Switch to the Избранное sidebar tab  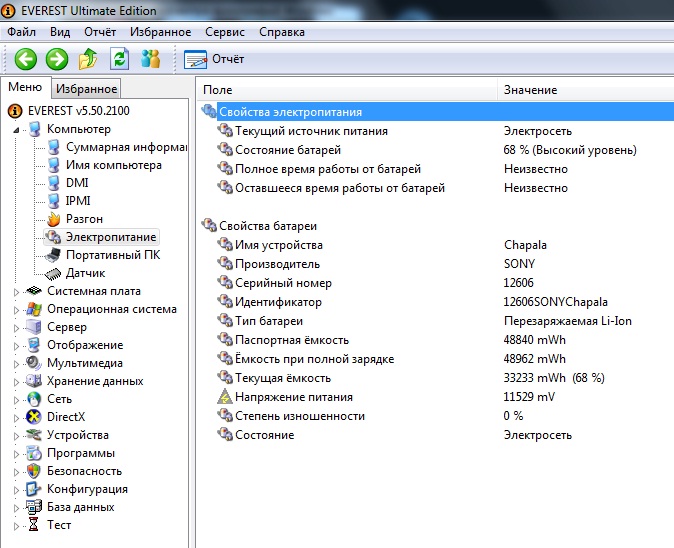click(86, 89)
